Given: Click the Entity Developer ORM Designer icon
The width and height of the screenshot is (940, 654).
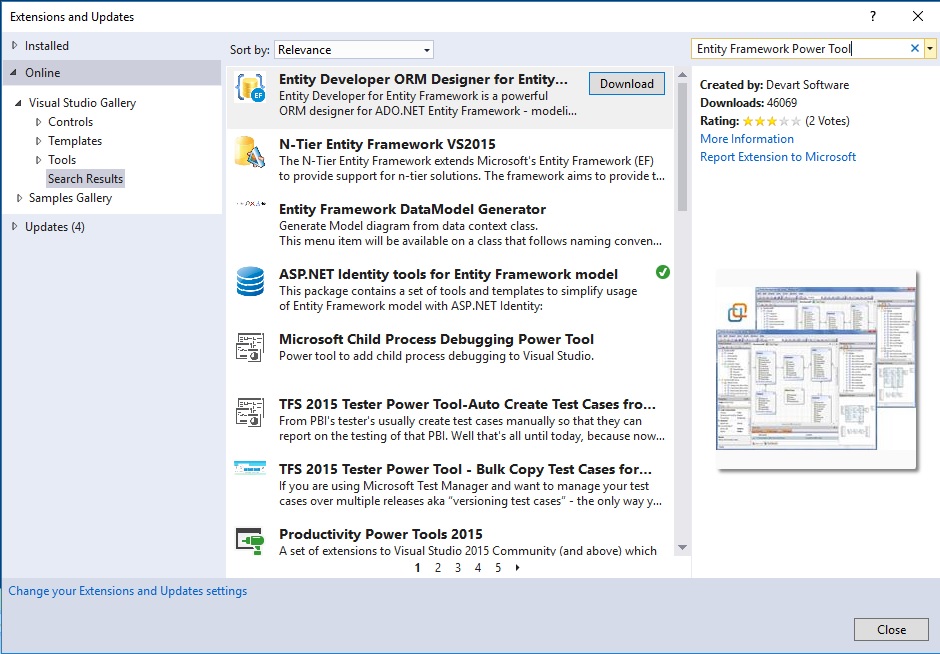Looking at the screenshot, I should tap(250, 88).
